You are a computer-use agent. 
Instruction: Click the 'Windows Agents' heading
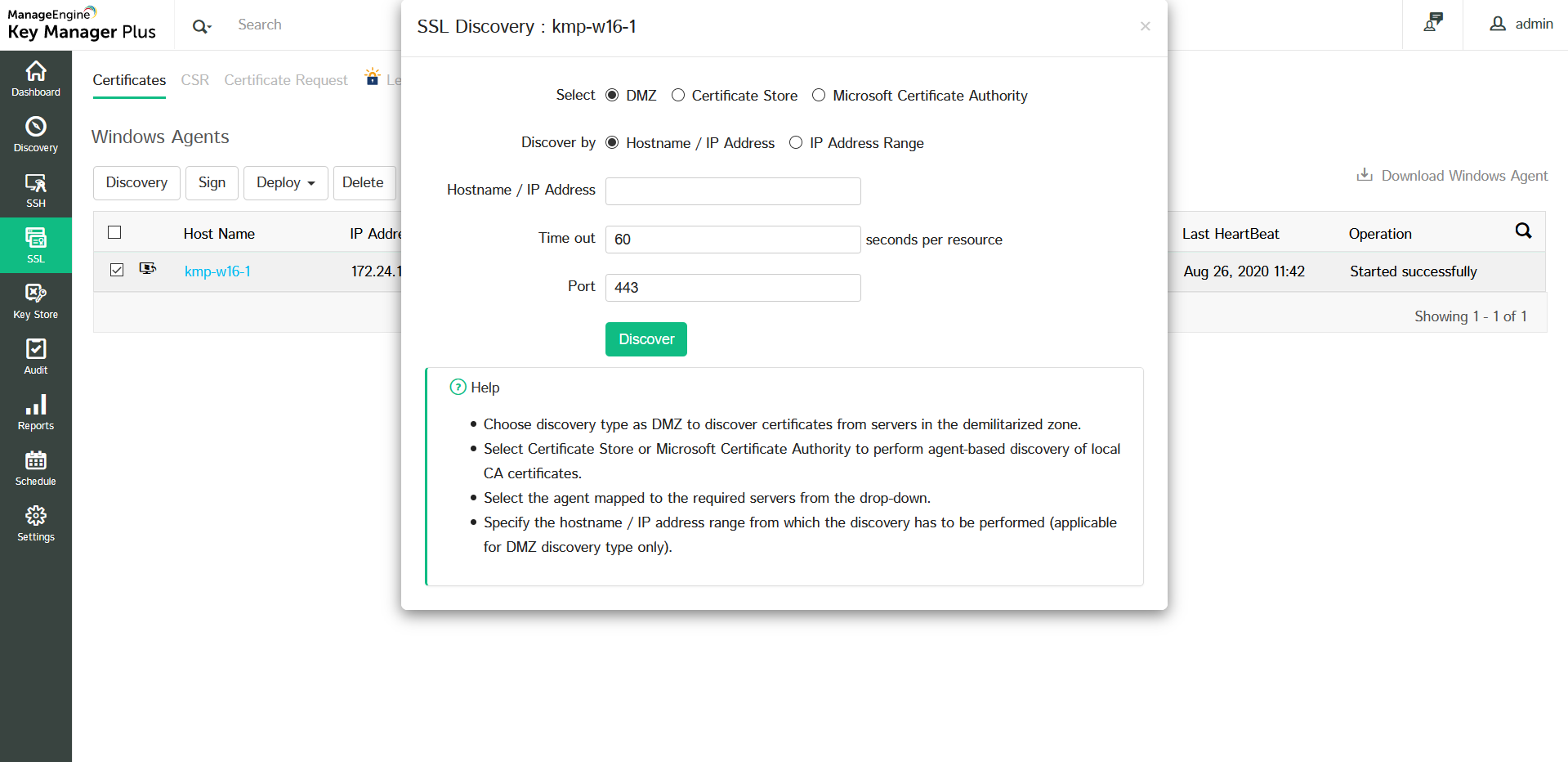pos(160,137)
